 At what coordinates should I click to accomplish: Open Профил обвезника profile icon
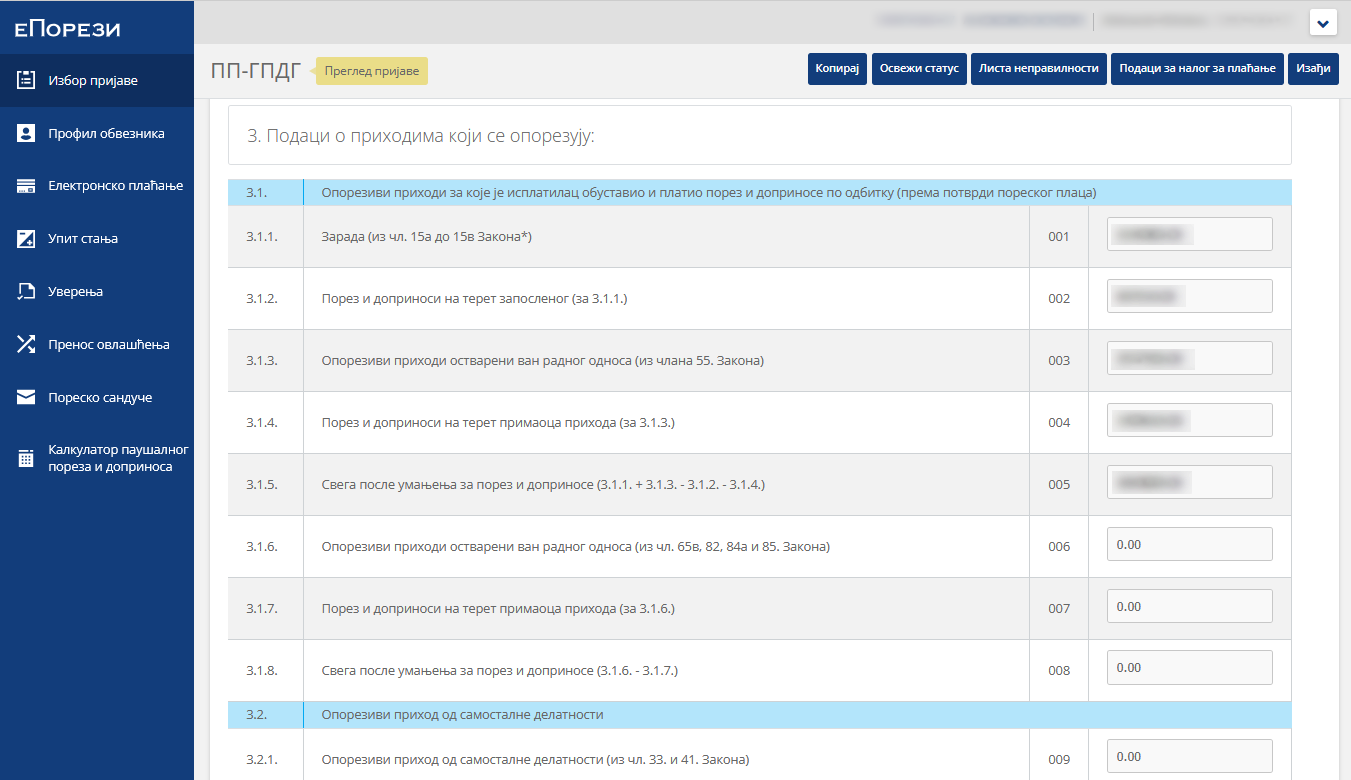click(x=27, y=133)
